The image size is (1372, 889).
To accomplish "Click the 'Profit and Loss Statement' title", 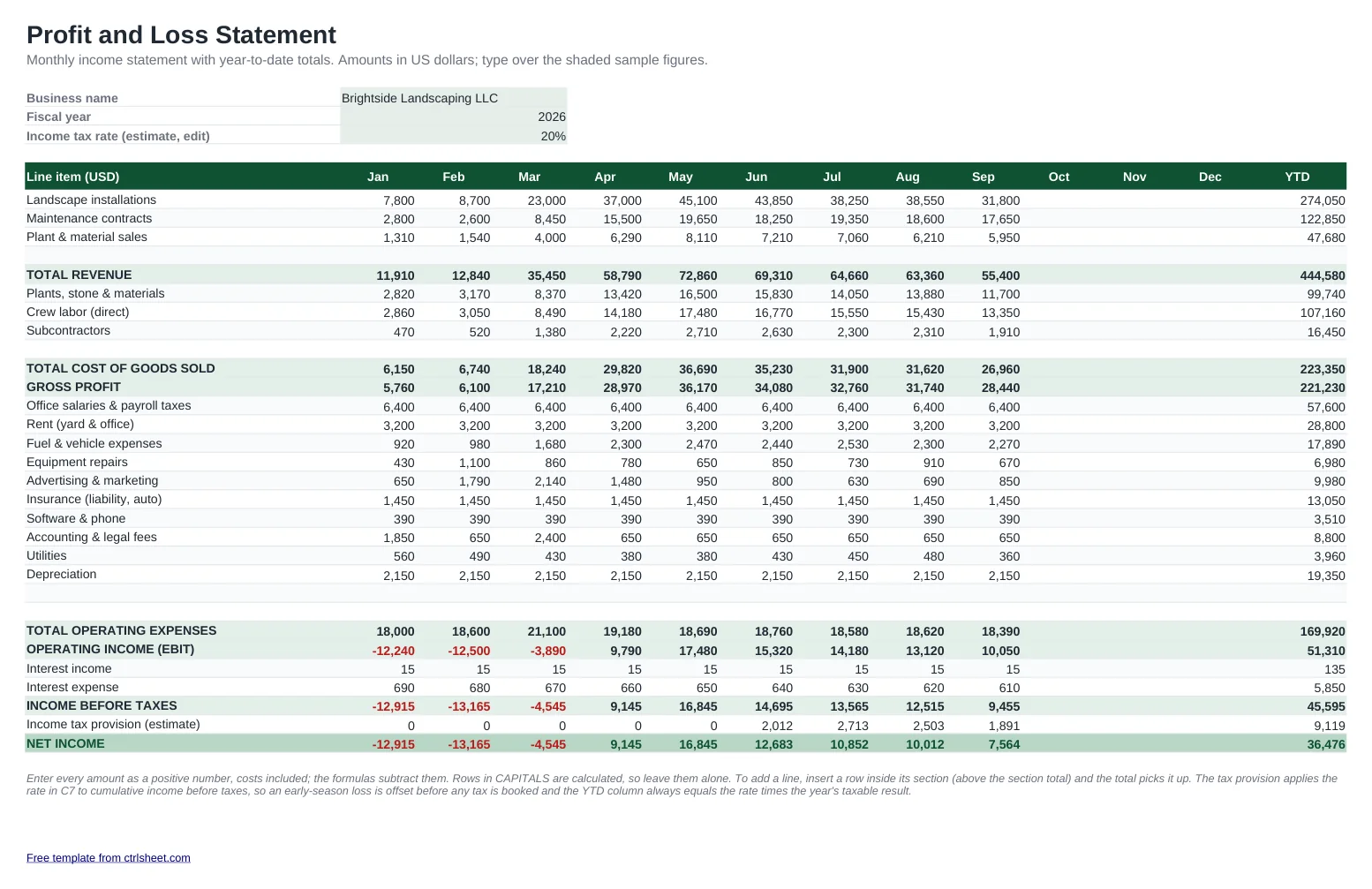I will (181, 34).
